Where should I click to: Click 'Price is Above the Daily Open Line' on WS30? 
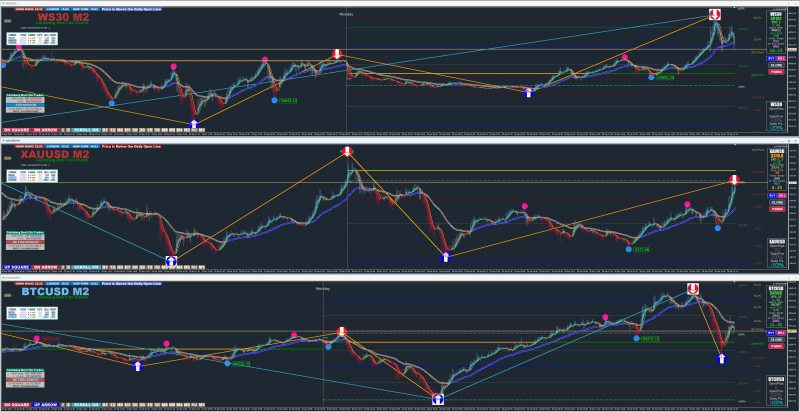click(132, 9)
